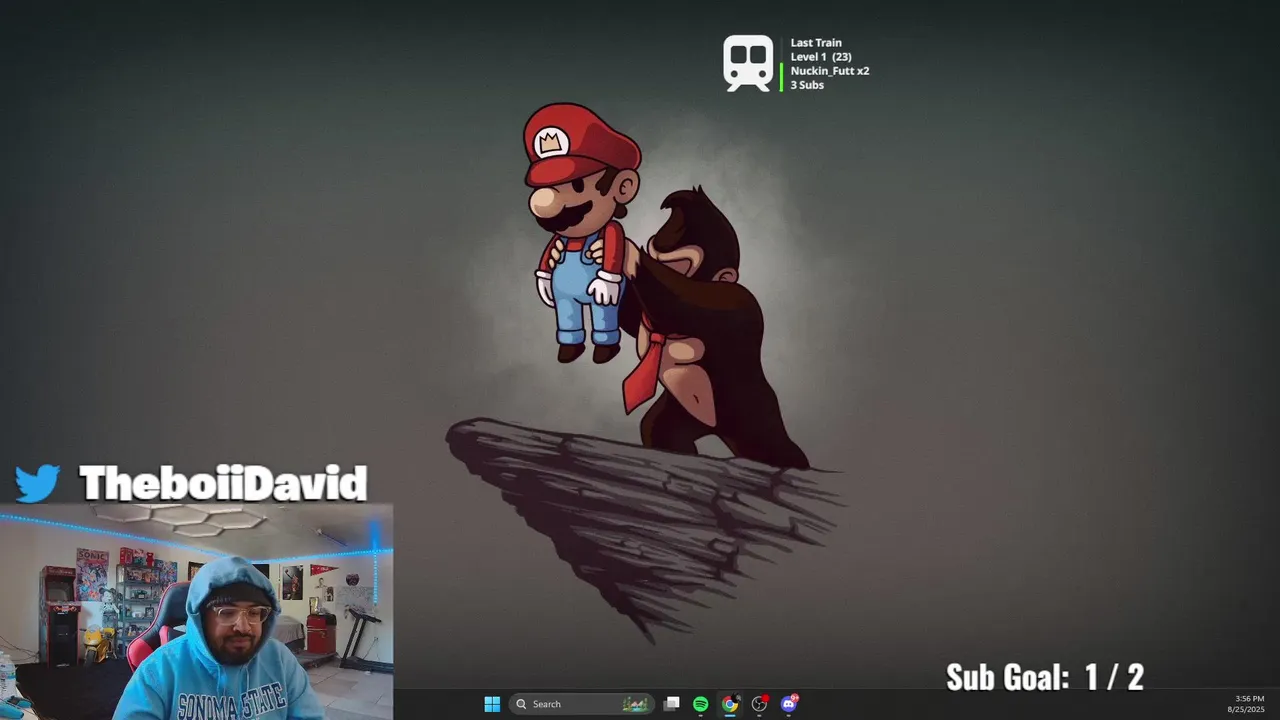Click the 'Nuckin_Futt x2' text
This screenshot has width=1280, height=720.
click(x=830, y=71)
